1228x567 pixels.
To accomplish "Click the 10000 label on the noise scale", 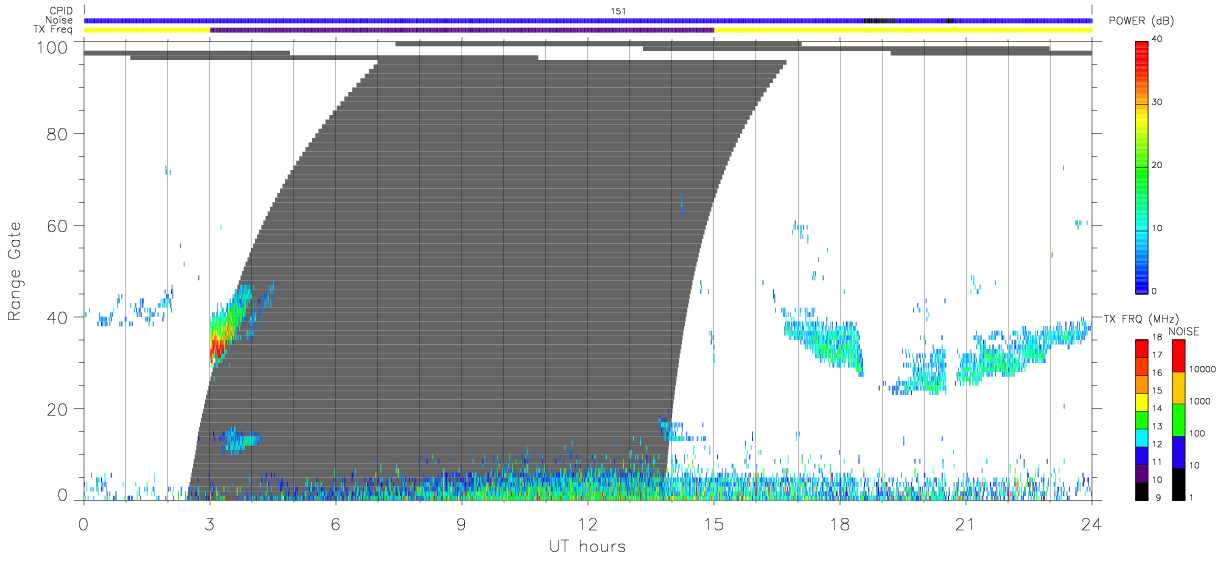I will coord(1203,369).
